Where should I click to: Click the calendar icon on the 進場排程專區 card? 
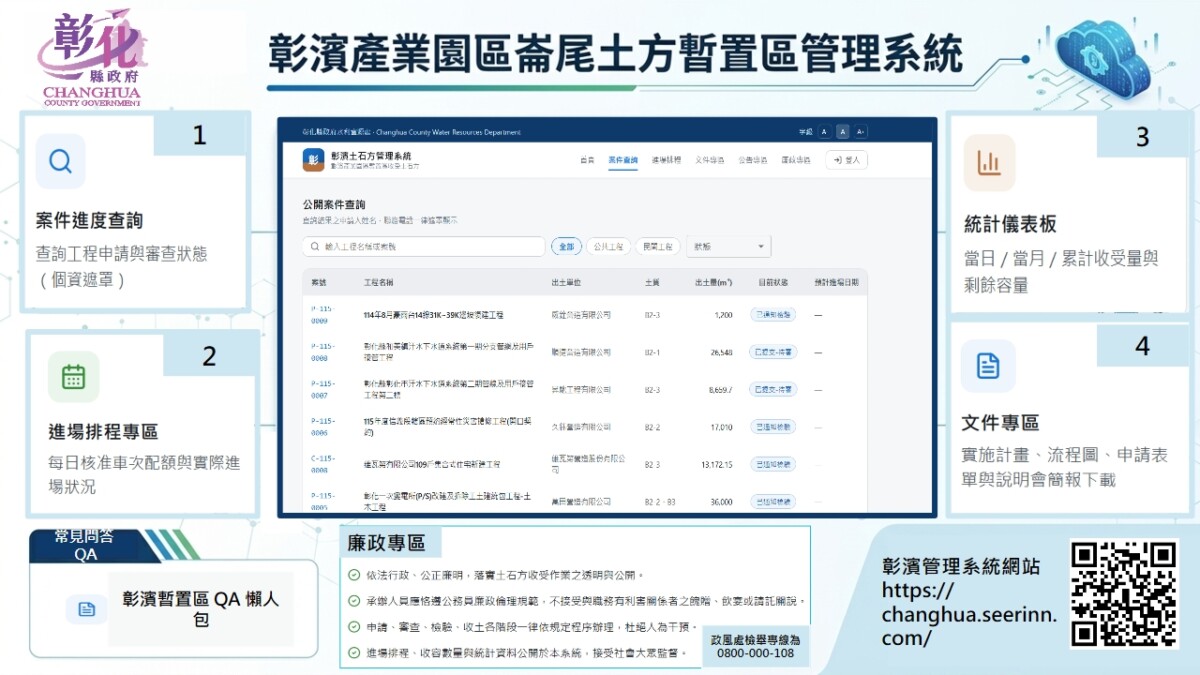(73, 377)
